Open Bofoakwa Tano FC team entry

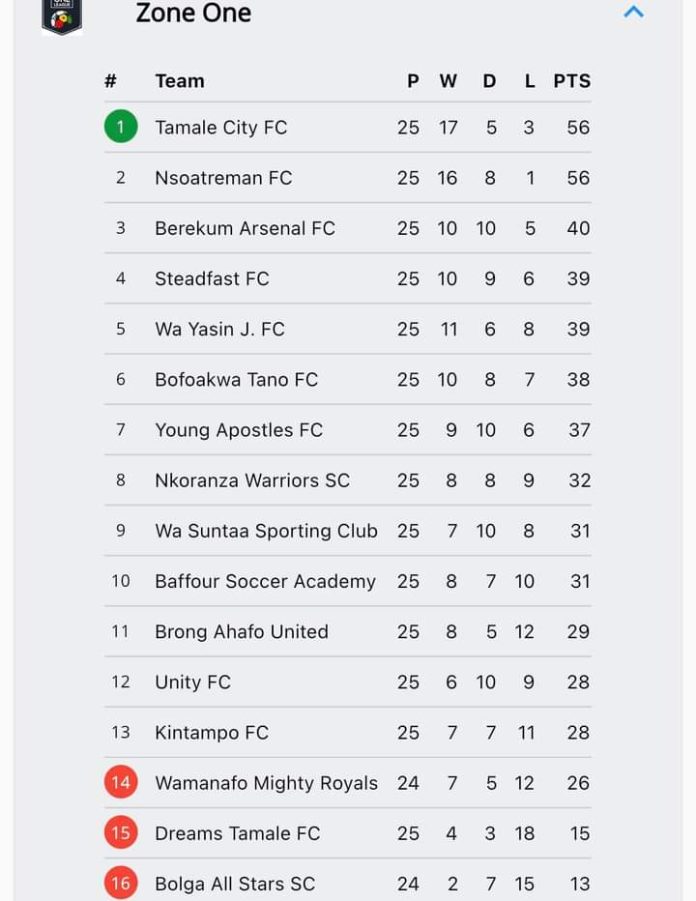point(236,379)
